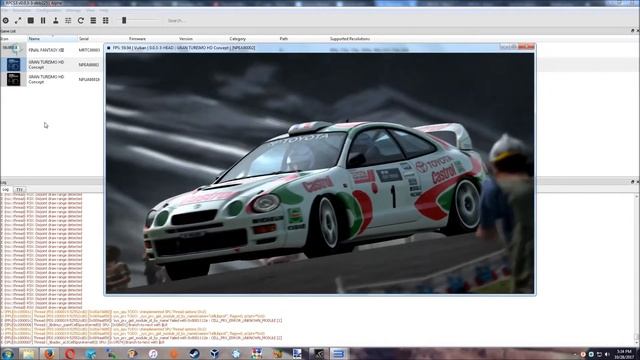
Task: Click the Final Fantasy XIII game icon thumbnail
Action: click(x=13, y=50)
